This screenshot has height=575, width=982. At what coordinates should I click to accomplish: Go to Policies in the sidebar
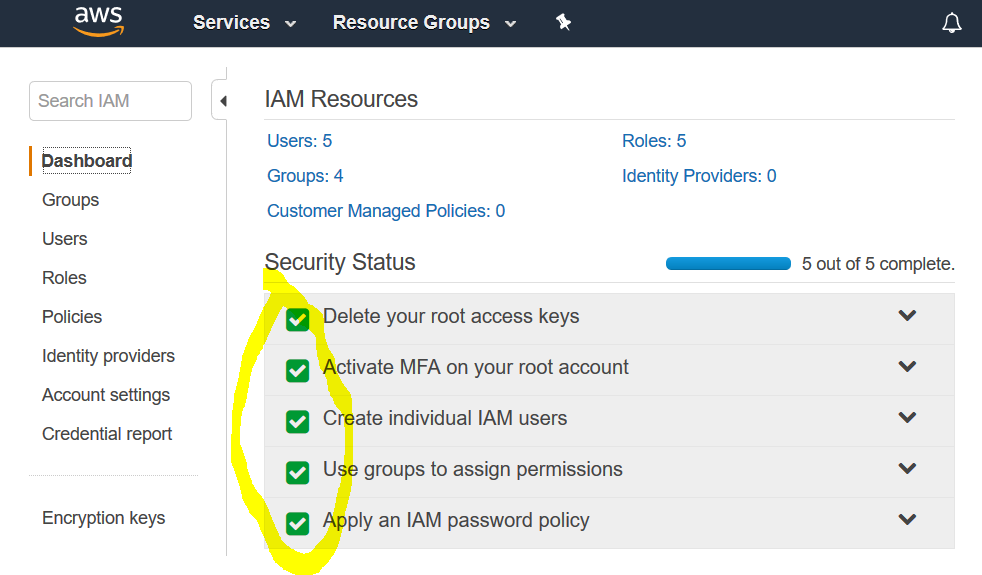72,317
